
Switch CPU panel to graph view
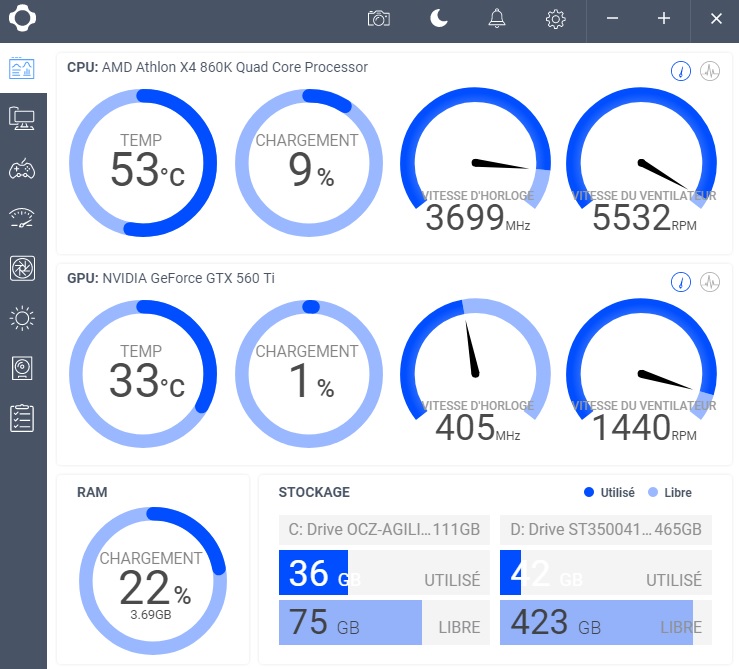710,72
